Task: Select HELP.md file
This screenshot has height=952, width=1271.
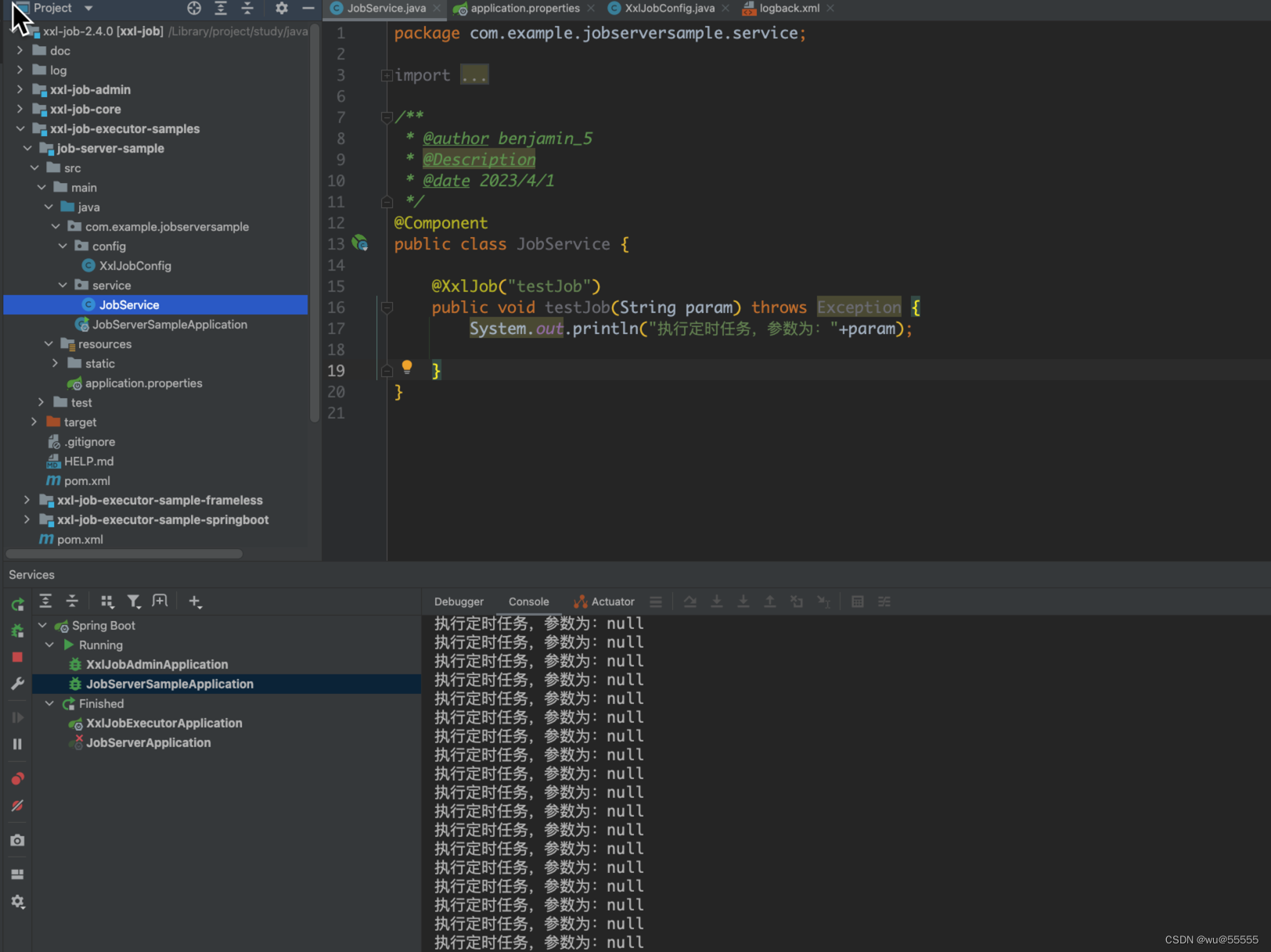Action: tap(88, 461)
